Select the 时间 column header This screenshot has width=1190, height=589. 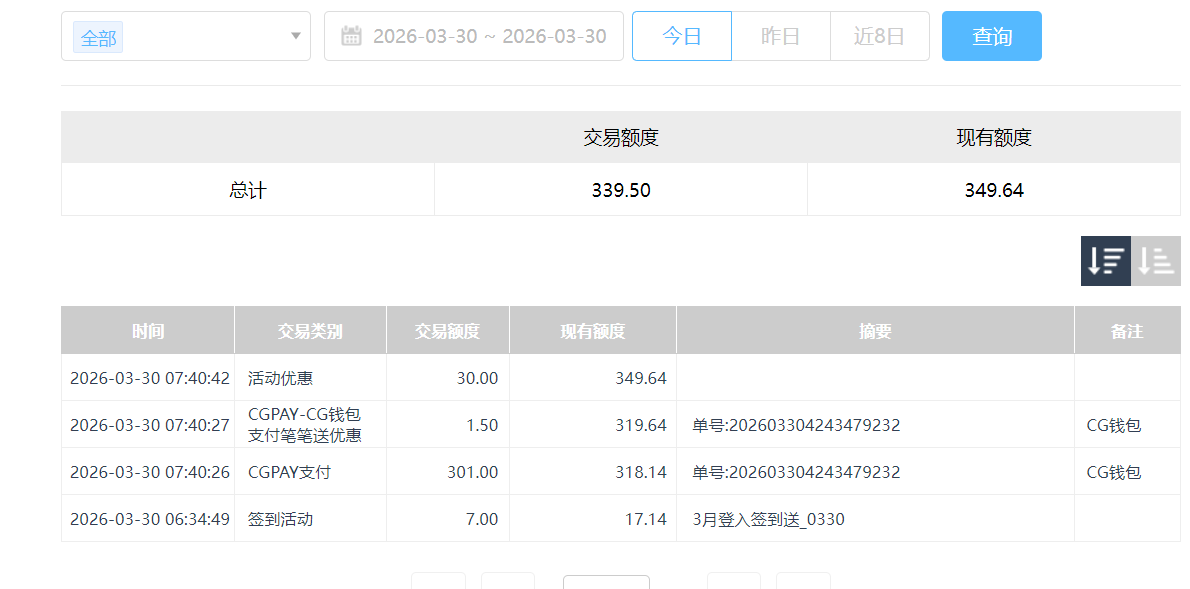148,329
